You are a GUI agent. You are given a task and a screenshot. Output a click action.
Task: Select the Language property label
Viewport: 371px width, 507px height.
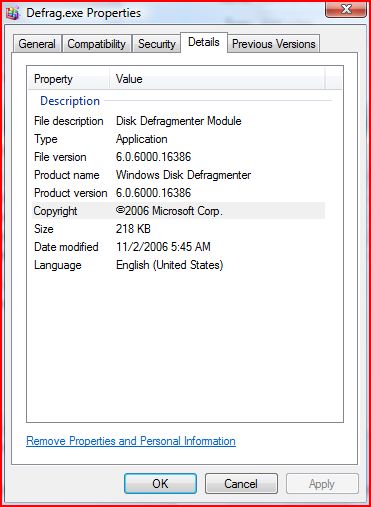click(x=58, y=265)
